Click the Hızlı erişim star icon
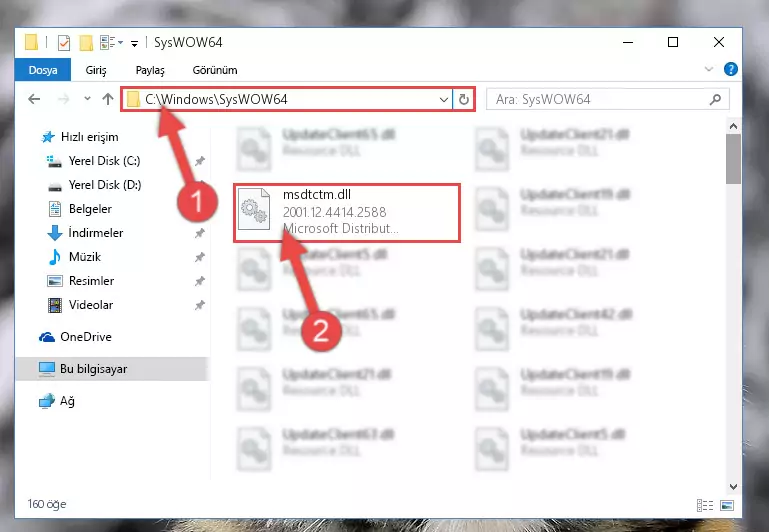The image size is (769, 532). [x=48, y=137]
